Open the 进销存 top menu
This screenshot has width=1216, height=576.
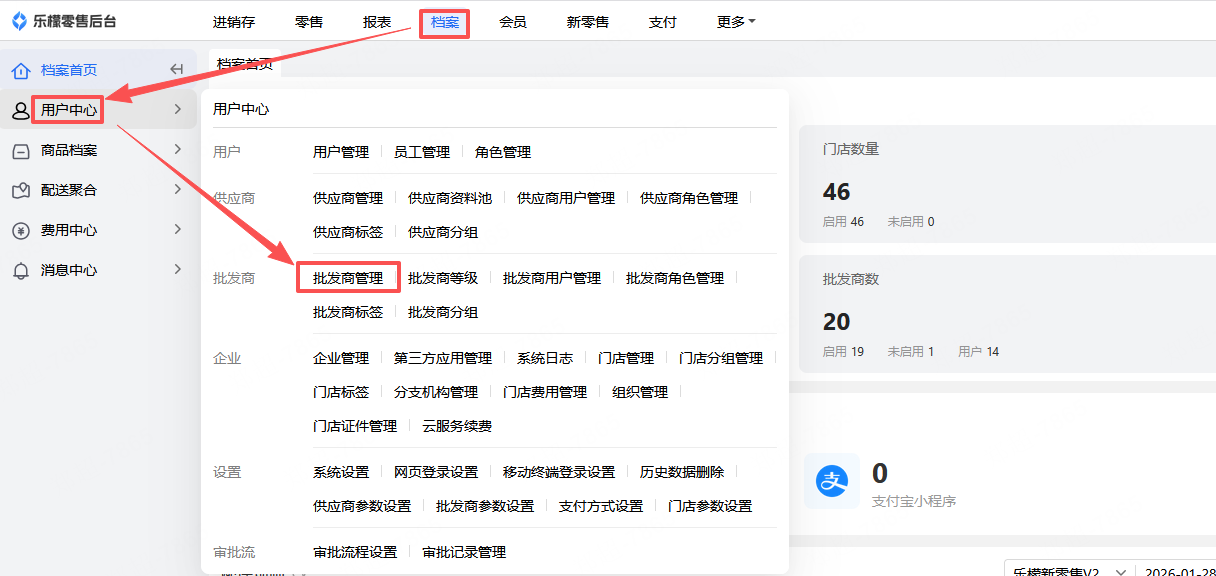[x=234, y=22]
